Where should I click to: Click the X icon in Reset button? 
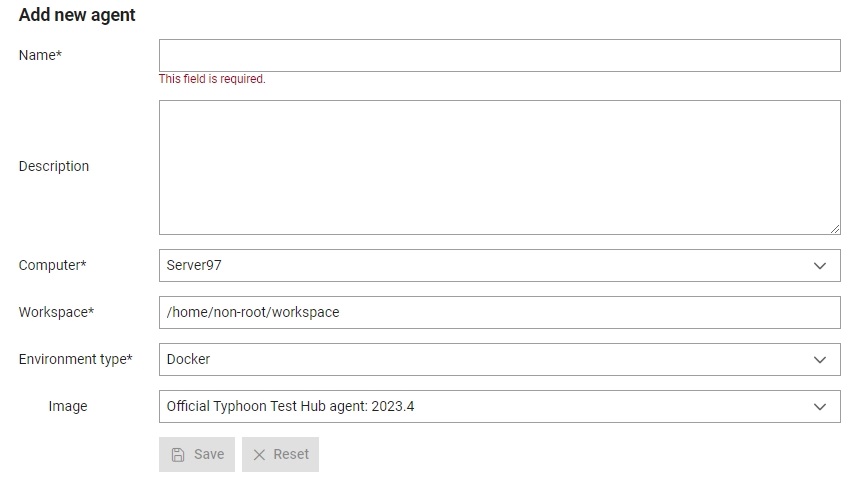(259, 455)
